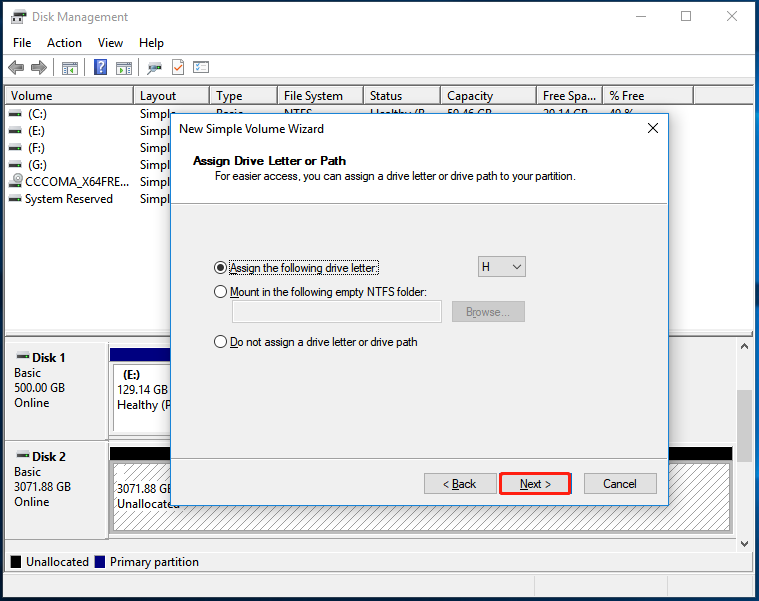The height and width of the screenshot is (601, 759).
Task: Click the Connect/Refresh disk toolbar icon
Action: point(154,68)
